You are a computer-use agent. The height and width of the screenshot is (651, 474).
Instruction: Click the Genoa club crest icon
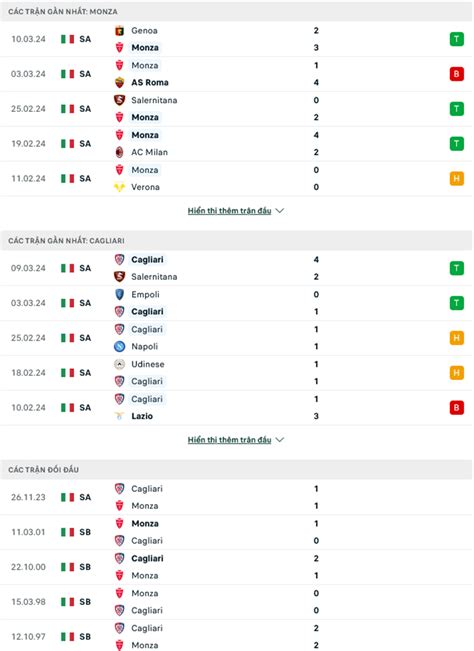tap(120, 30)
